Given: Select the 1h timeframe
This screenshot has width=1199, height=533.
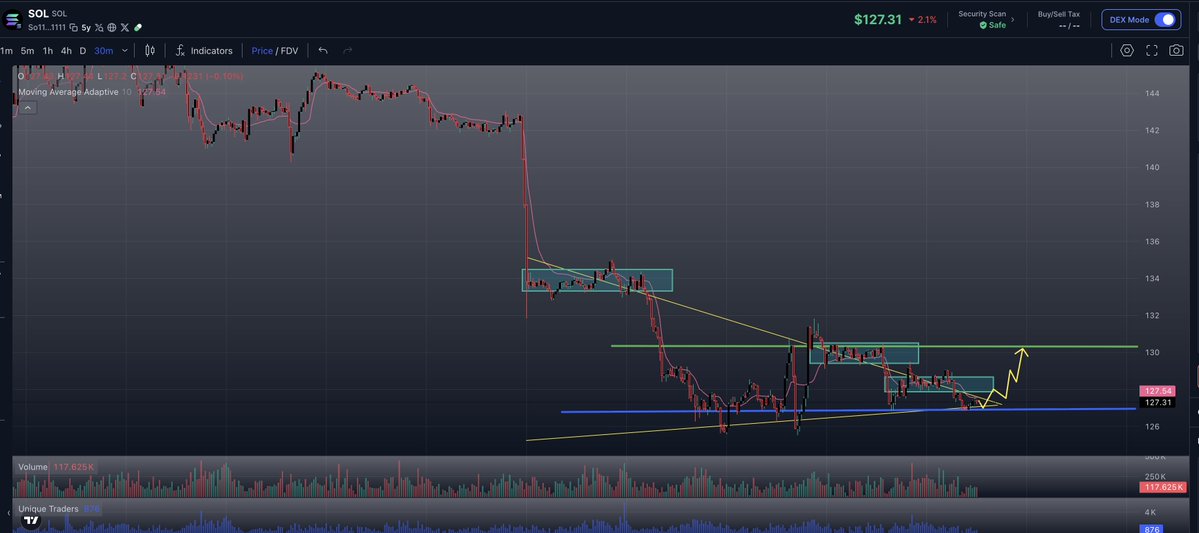Looking at the screenshot, I should point(48,50).
